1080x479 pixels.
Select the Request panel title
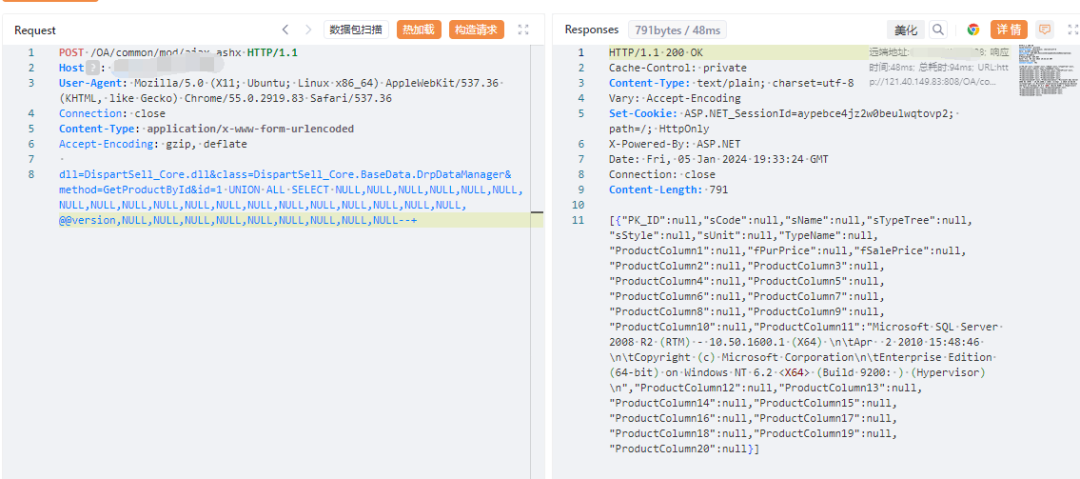click(x=35, y=30)
